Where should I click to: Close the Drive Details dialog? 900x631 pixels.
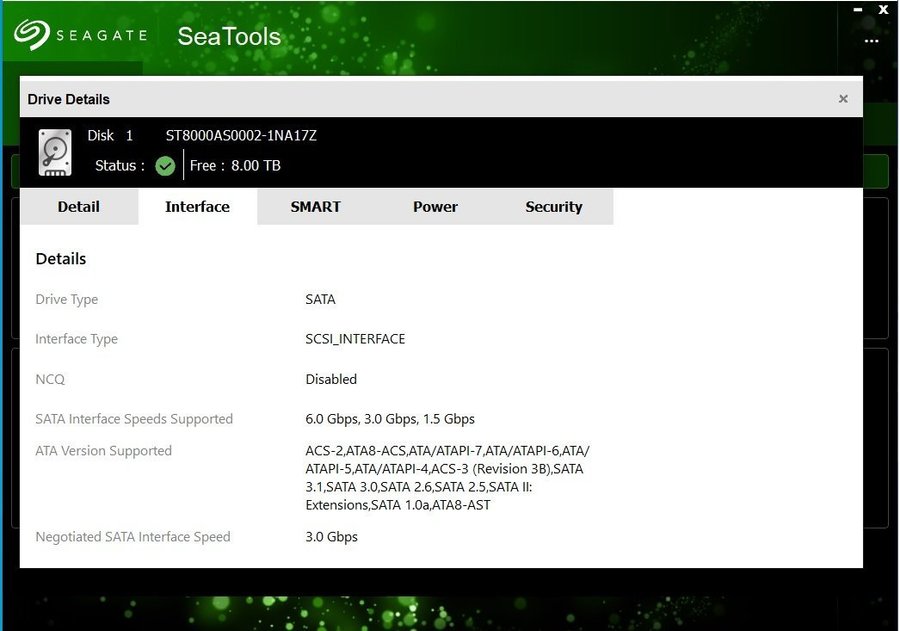pyautogui.click(x=843, y=99)
